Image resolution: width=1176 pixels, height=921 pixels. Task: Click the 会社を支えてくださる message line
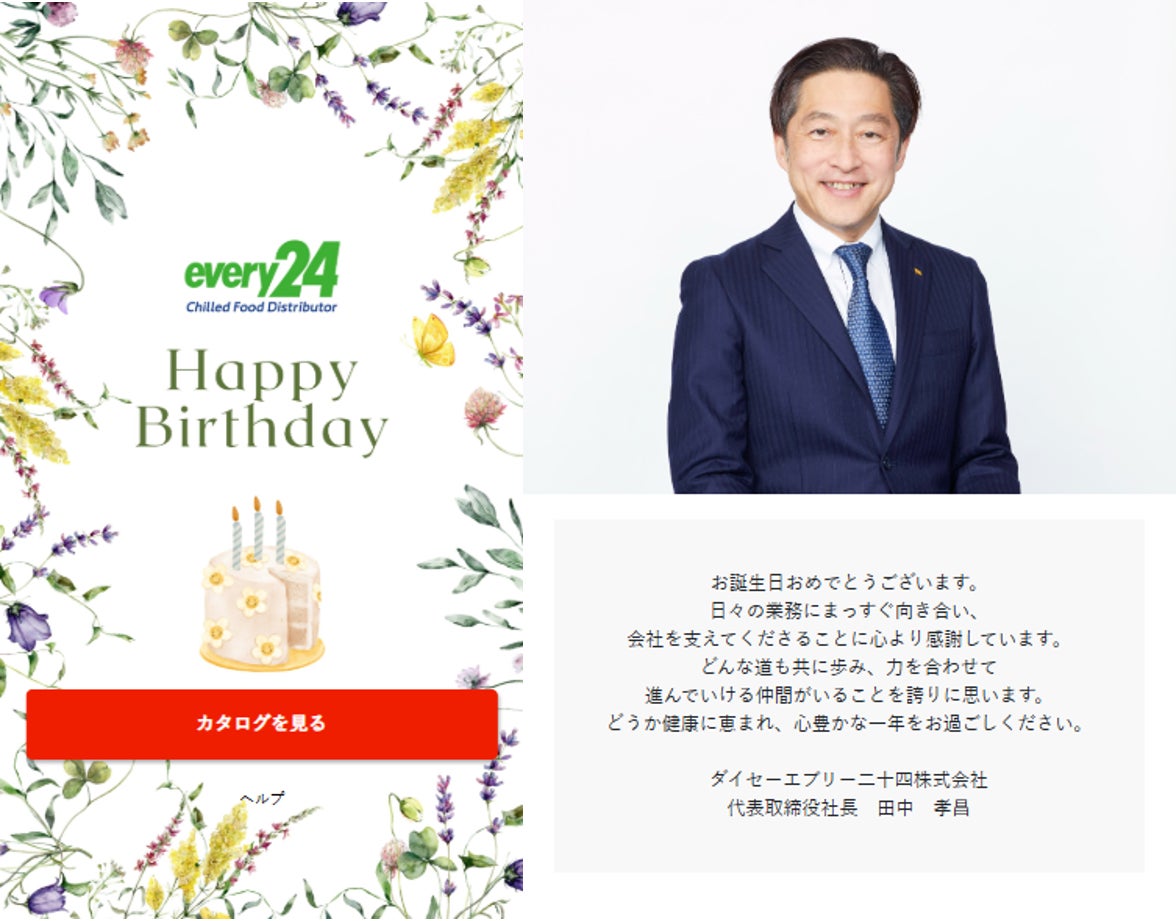pyautogui.click(x=845, y=639)
